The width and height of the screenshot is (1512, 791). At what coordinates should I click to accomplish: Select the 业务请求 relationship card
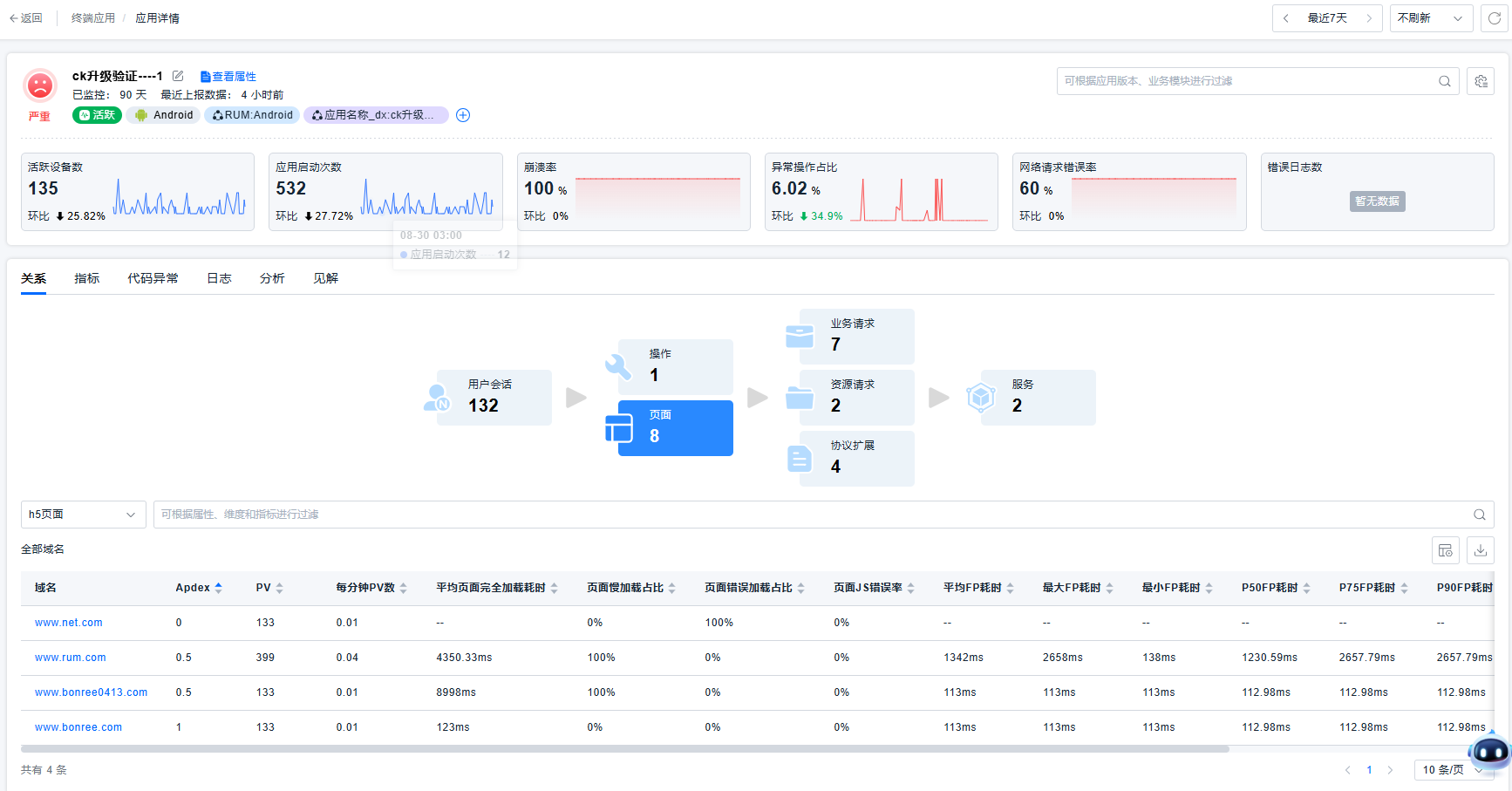[x=856, y=336]
